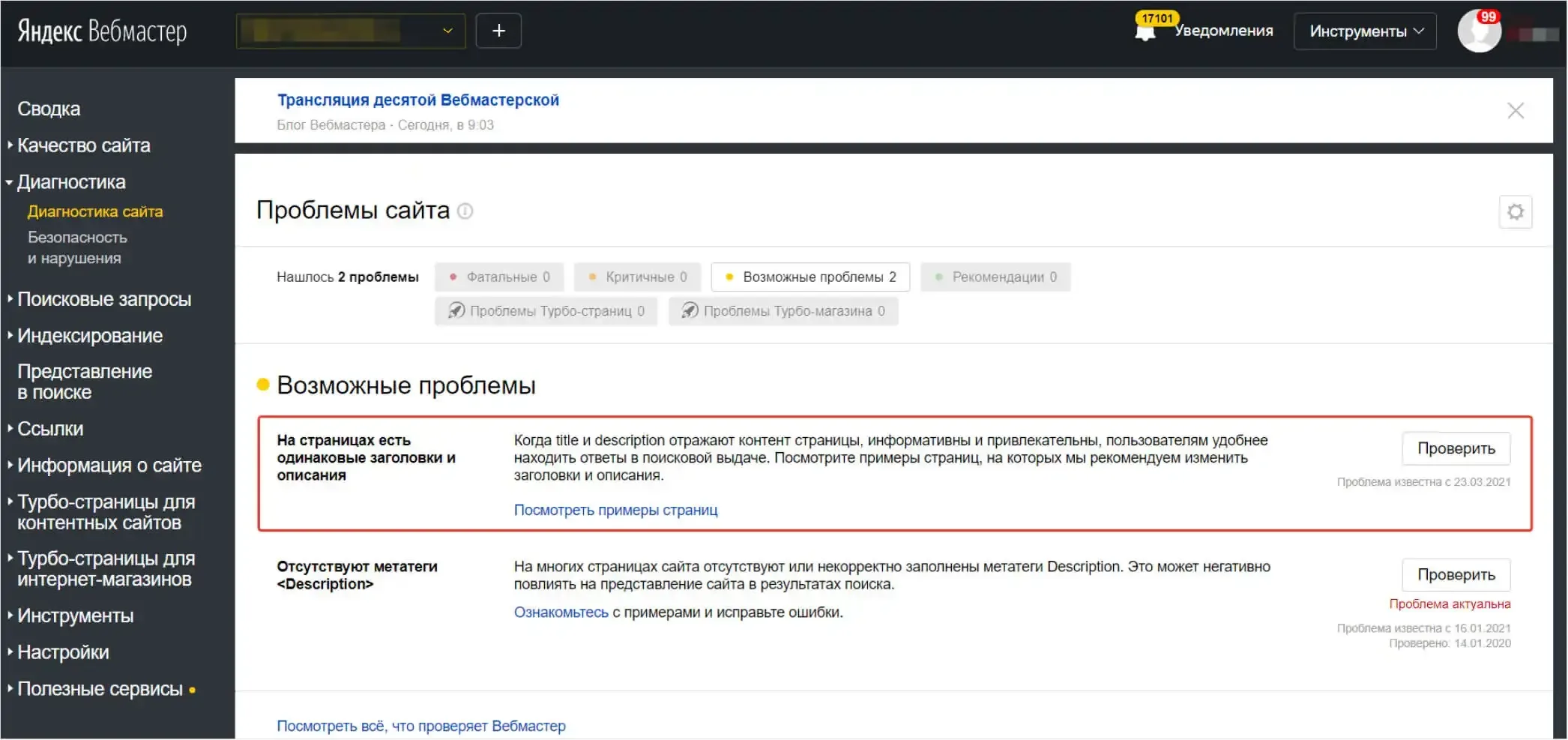The height and width of the screenshot is (740, 1568).
Task: Dismiss the Вебмастерская broadcast banner
Action: pyautogui.click(x=1516, y=110)
